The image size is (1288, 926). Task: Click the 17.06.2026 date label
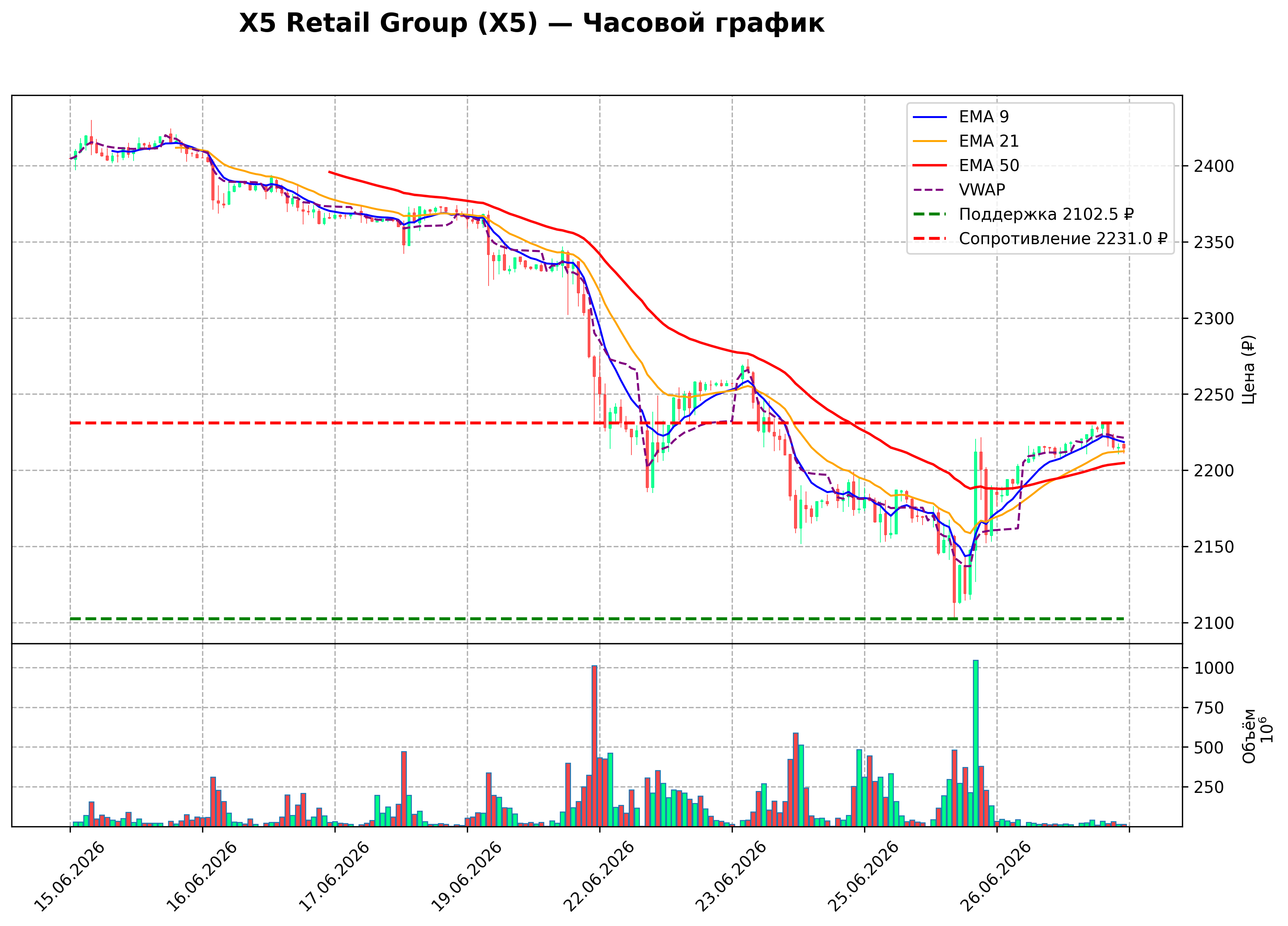(334, 877)
